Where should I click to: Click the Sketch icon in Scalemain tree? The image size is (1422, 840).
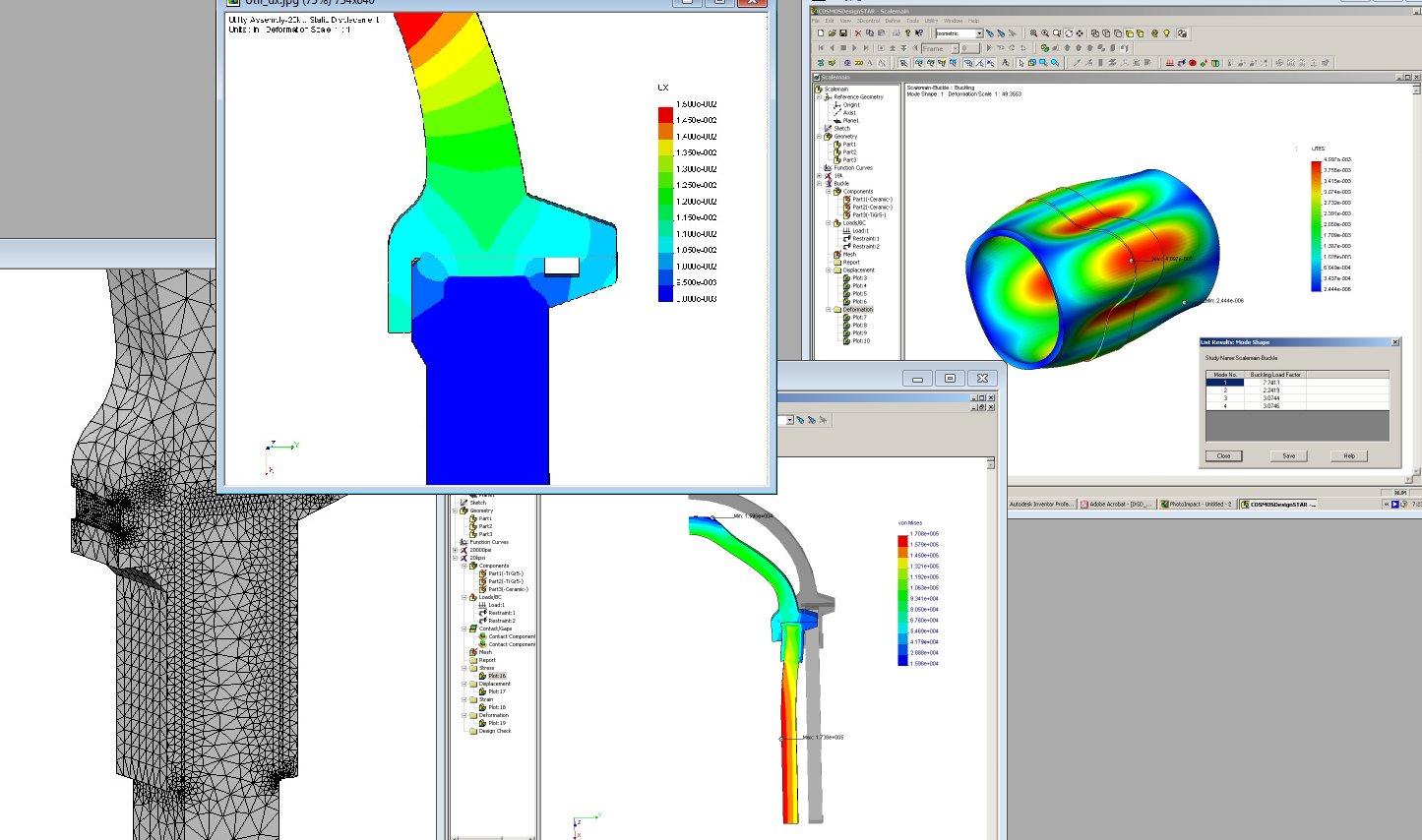[x=828, y=129]
